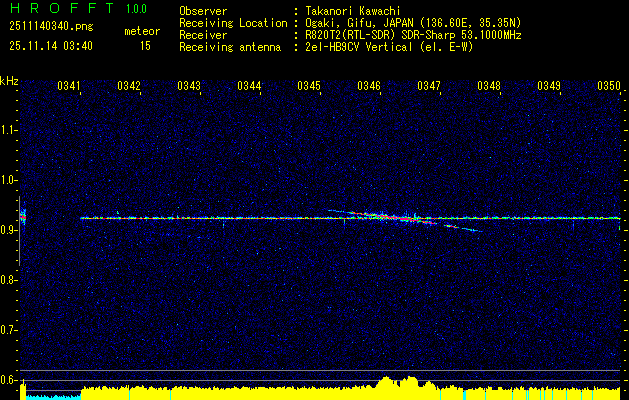Screen dimensions: 629x400
Task: Click the 0346 time marker
Action: [369, 86]
